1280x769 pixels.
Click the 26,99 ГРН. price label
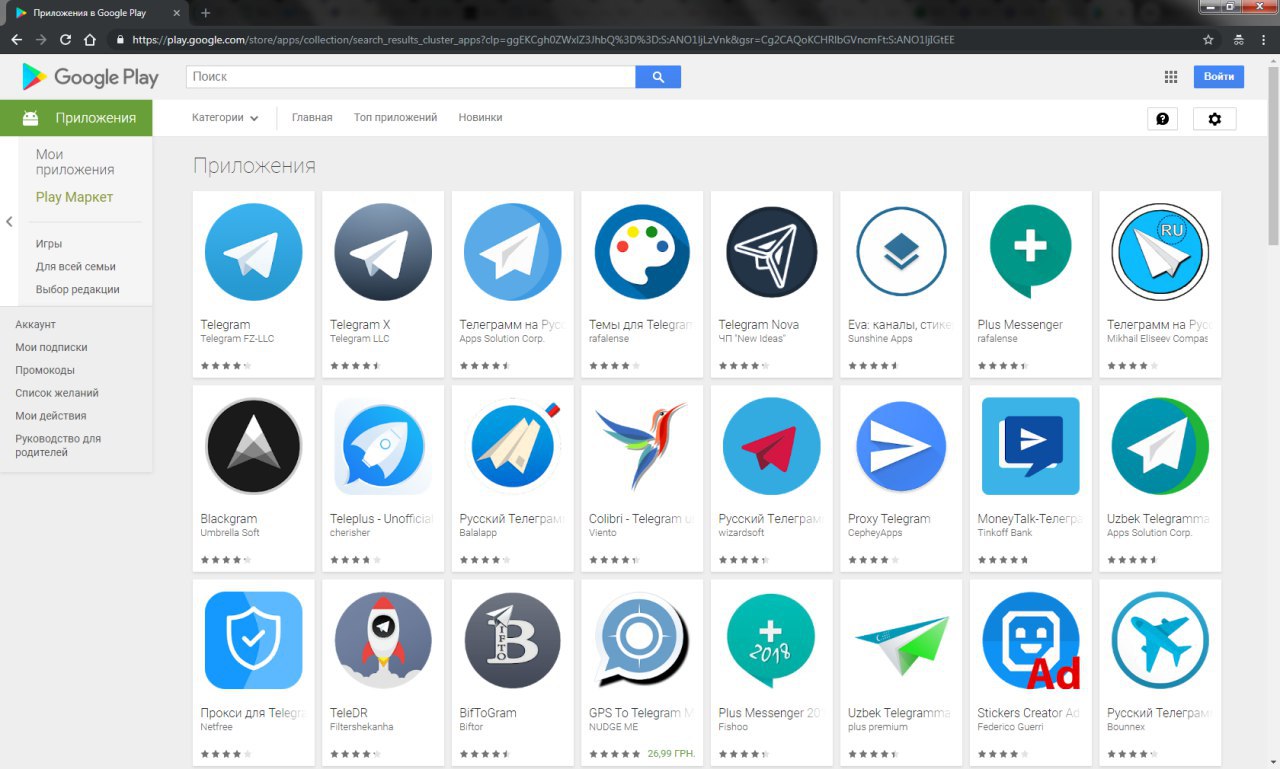pyautogui.click(x=670, y=753)
